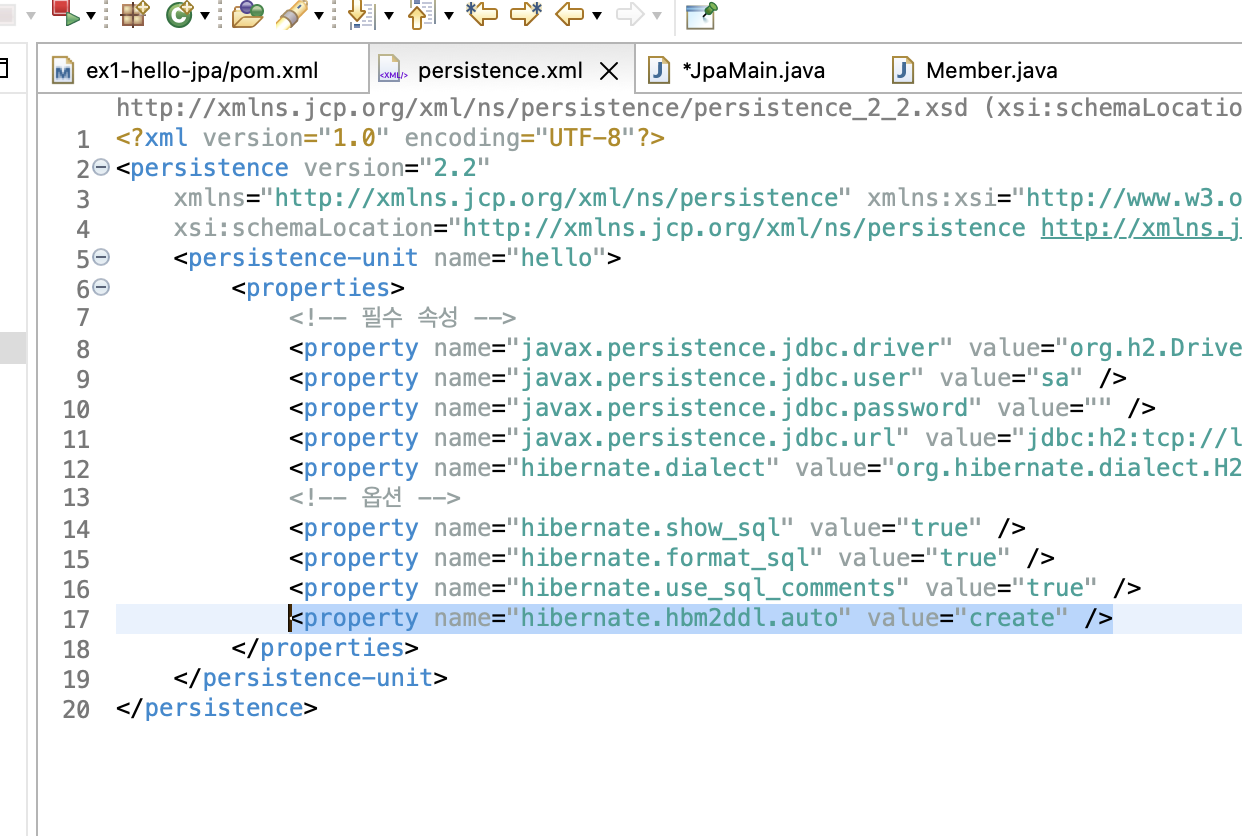Click the hibernate.hbm2ddl.auto property name
The image size is (1242, 836).
click(x=679, y=618)
